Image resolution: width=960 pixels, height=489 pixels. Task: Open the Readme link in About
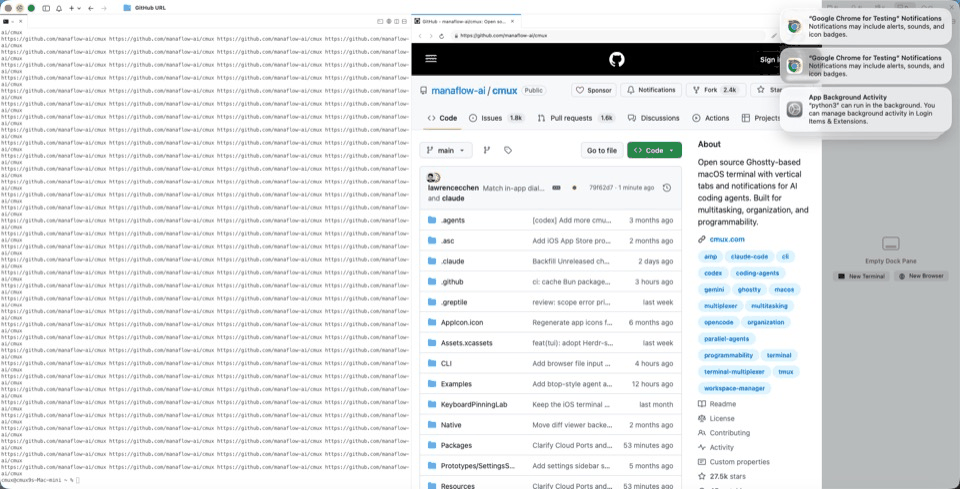pos(722,404)
